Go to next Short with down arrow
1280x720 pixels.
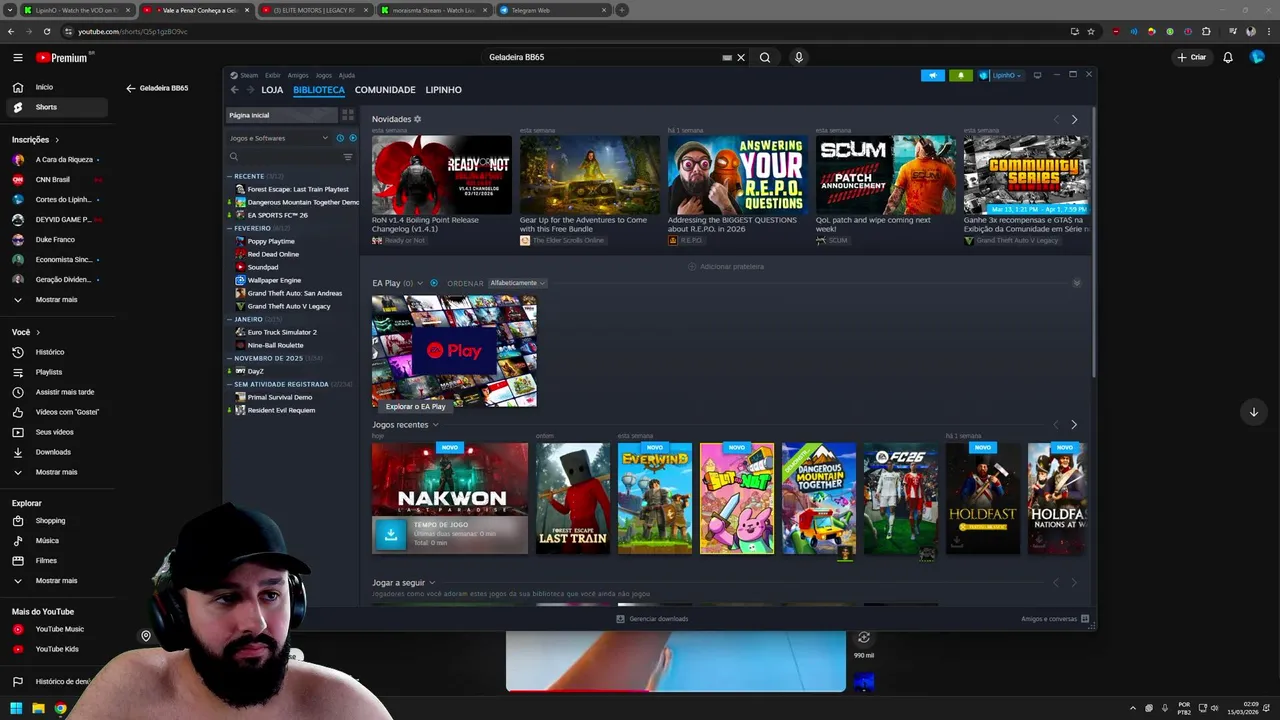tap(1253, 412)
